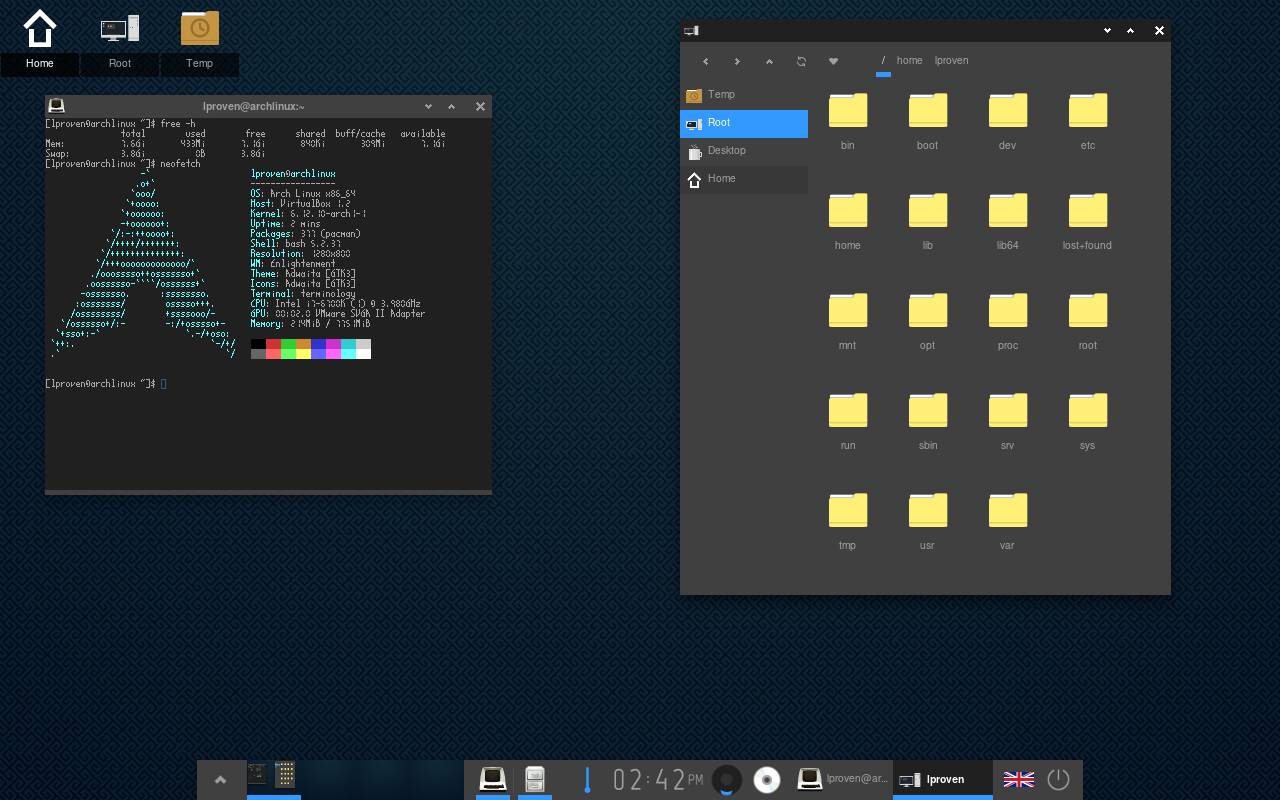This screenshot has height=800, width=1280.
Task: Select the lost+found folder
Action: (1088, 220)
